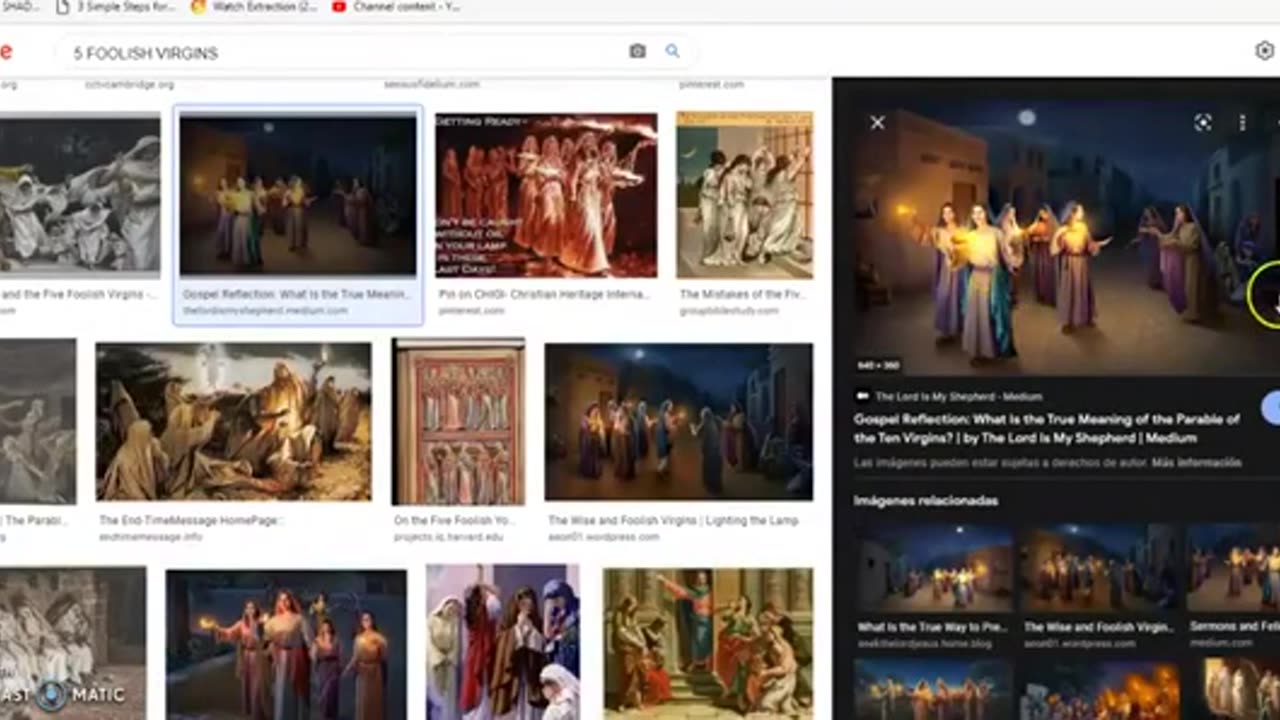Open related image 'What Is the True Way to Pre...'
1280x720 pixels.
pos(934,566)
